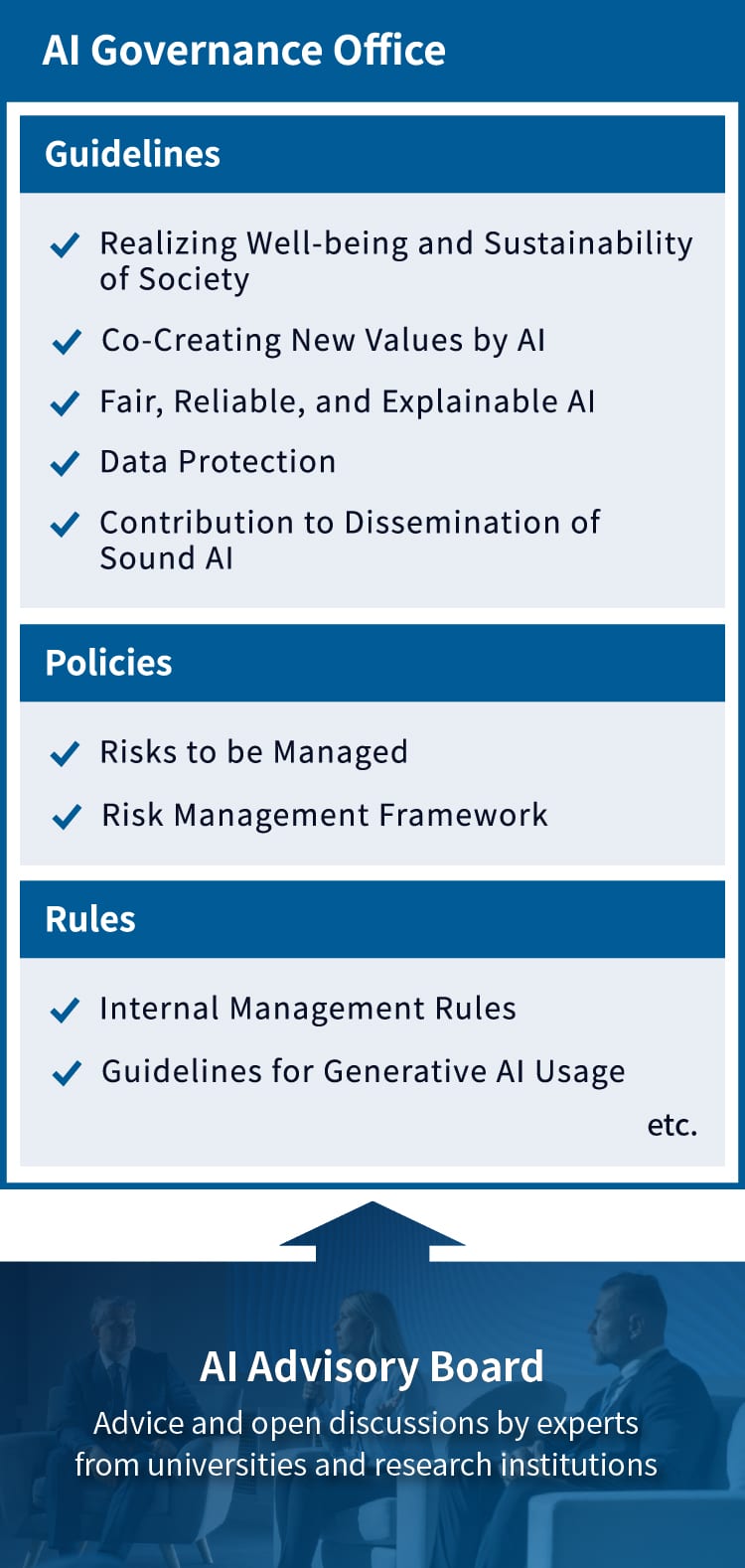The width and height of the screenshot is (745, 1568).
Task: Open the Data Protection guideline text
Action: point(218,462)
